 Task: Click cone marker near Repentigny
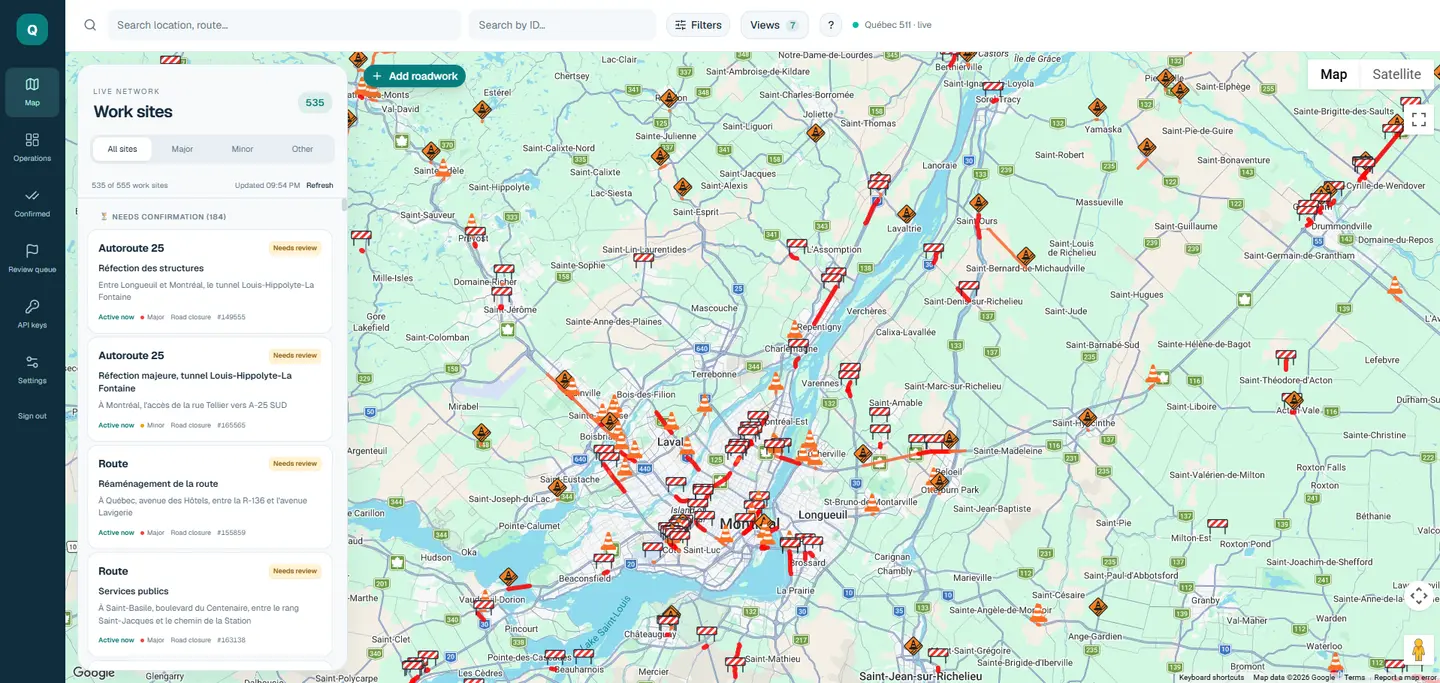[x=795, y=330]
